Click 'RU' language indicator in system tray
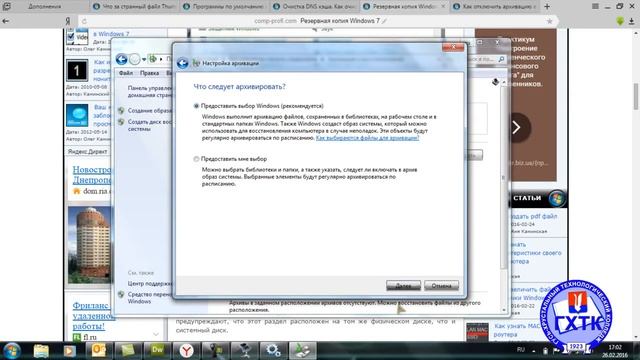640x360 pixels. tap(520, 350)
